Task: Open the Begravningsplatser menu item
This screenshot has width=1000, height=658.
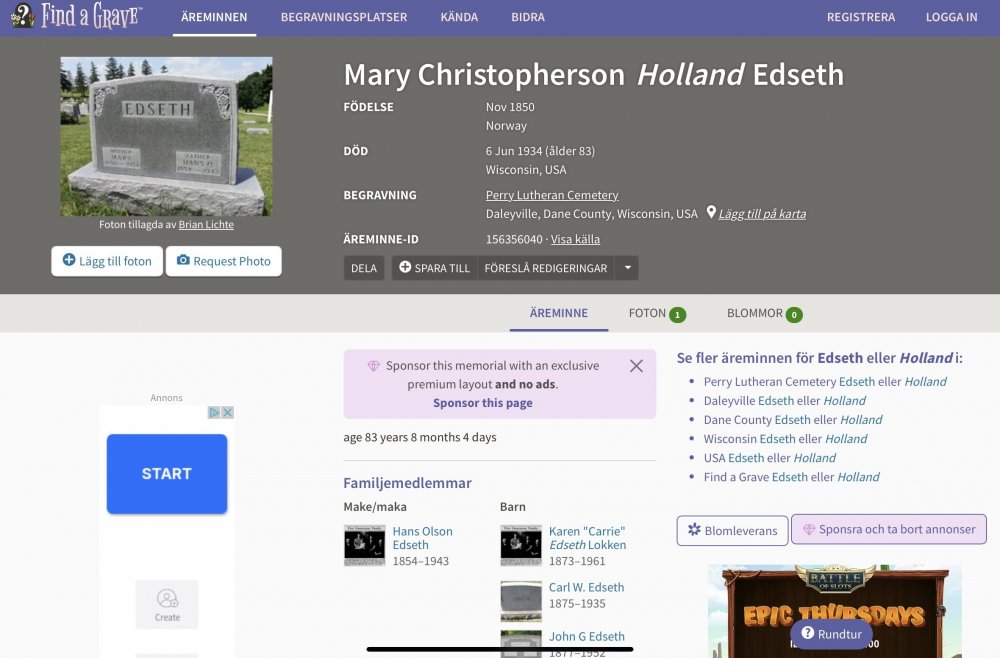Action: (x=343, y=17)
